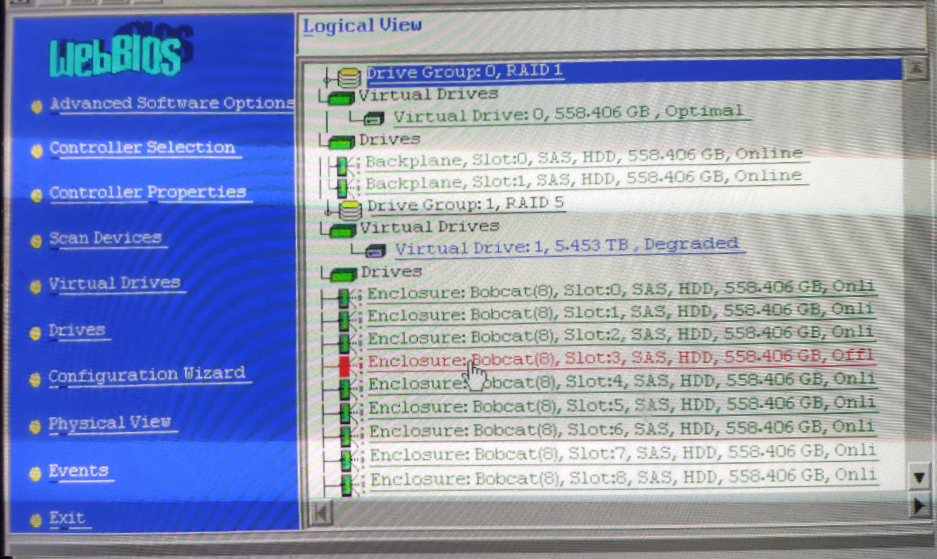This screenshot has width=937, height=559.
Task: Click the yellow bullet beside Exit
Action: point(37,520)
